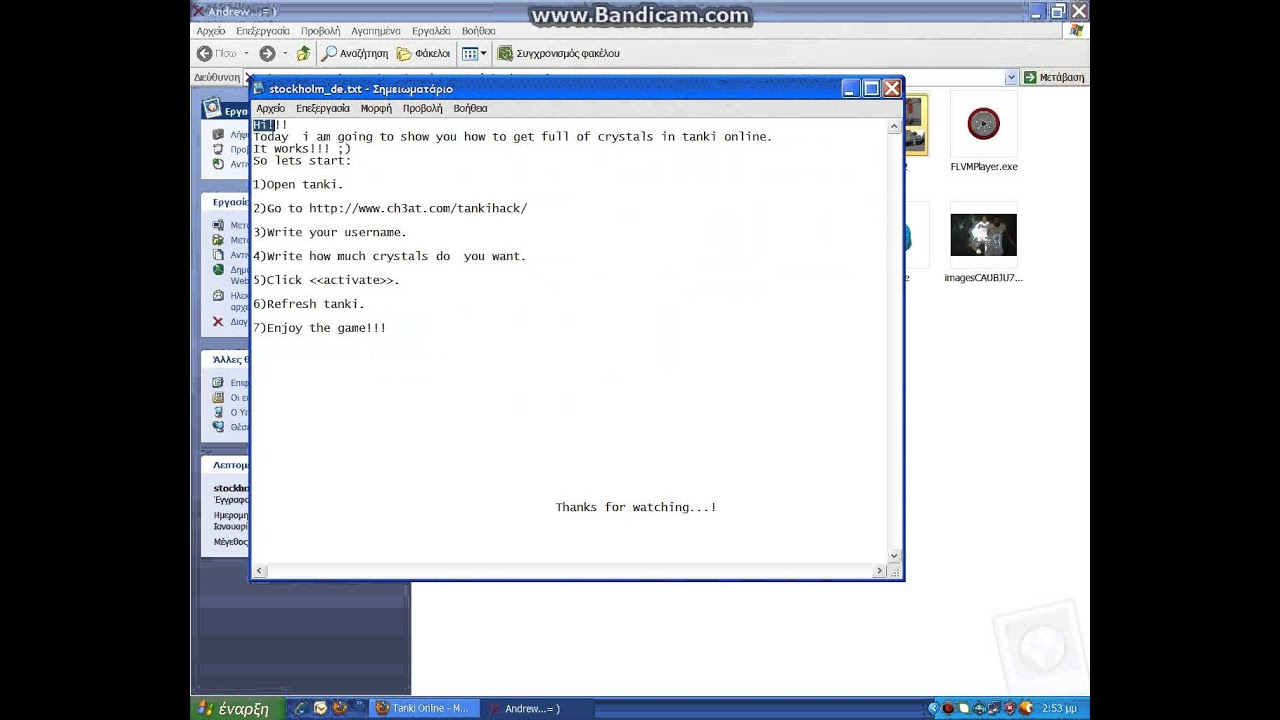The height and width of the screenshot is (720, 1280).
Task: Close the Andrew Explorer window
Action: click(1079, 11)
